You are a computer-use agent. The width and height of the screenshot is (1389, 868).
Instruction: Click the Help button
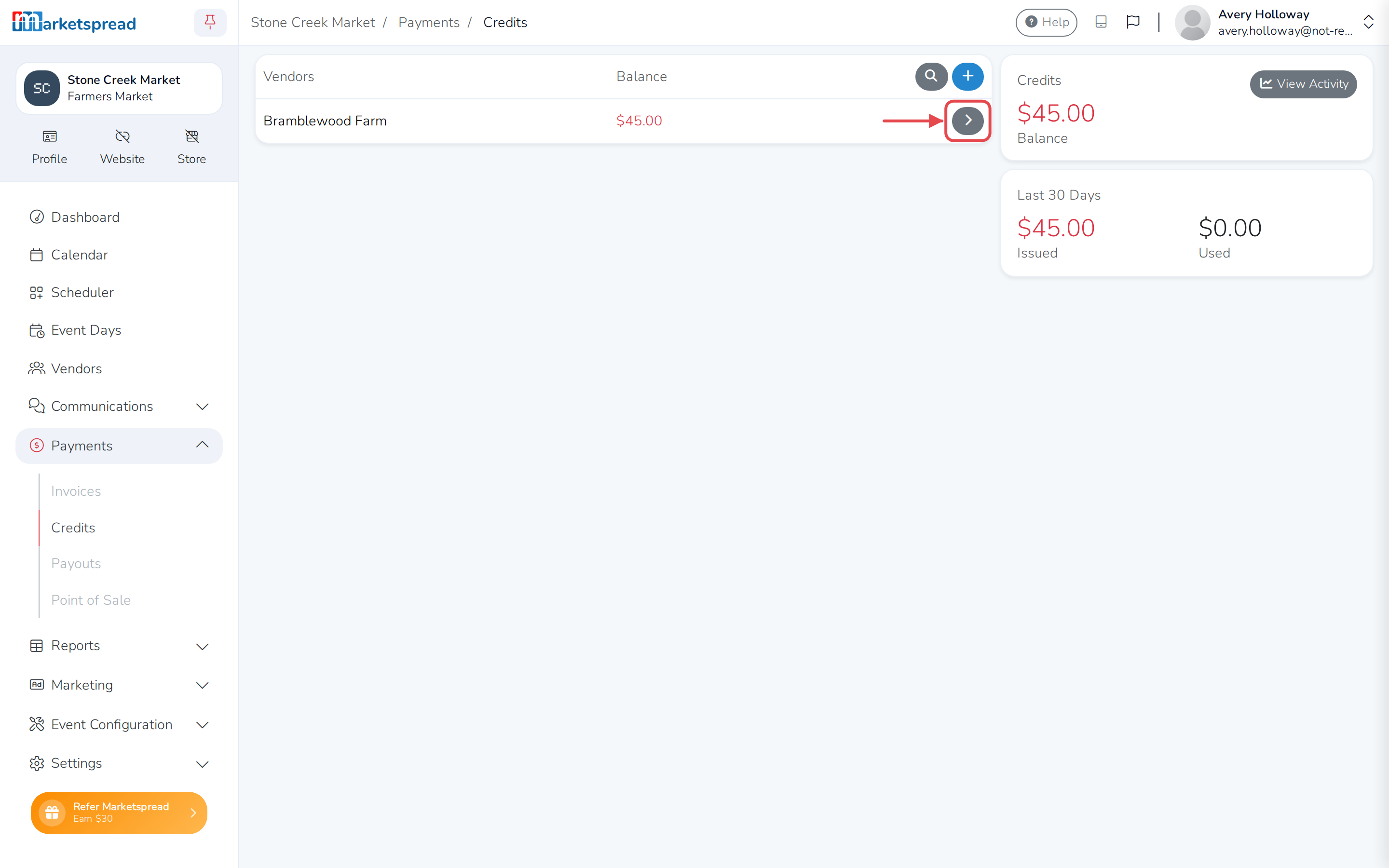point(1047,22)
